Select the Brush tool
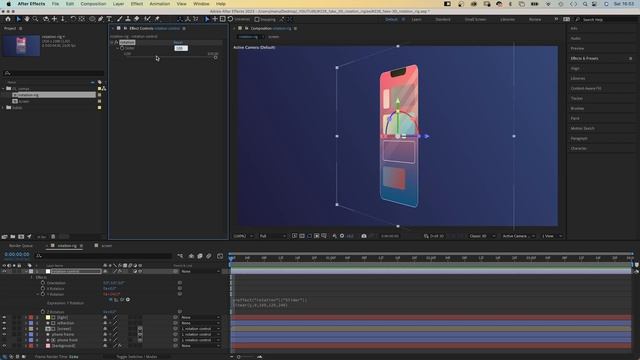The height and width of the screenshot is (360, 640). pos(120,19)
